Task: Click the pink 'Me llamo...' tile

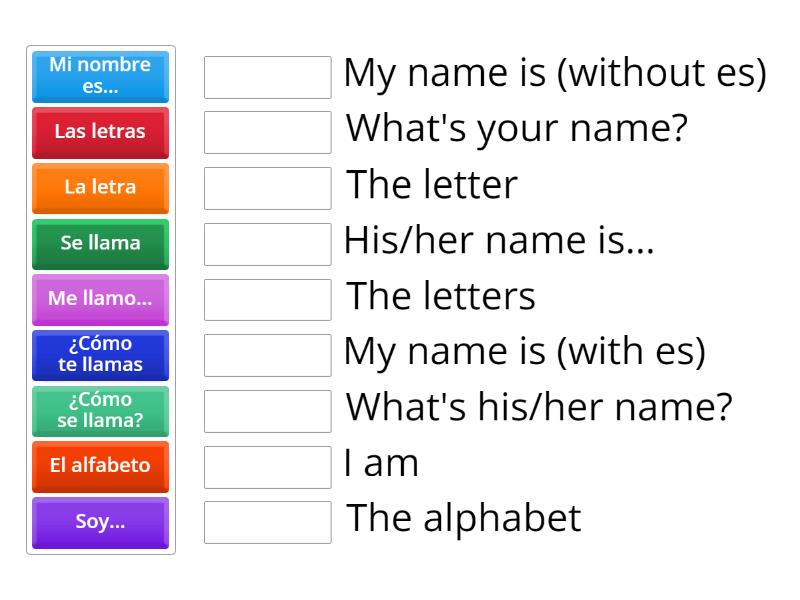Action: [101, 299]
